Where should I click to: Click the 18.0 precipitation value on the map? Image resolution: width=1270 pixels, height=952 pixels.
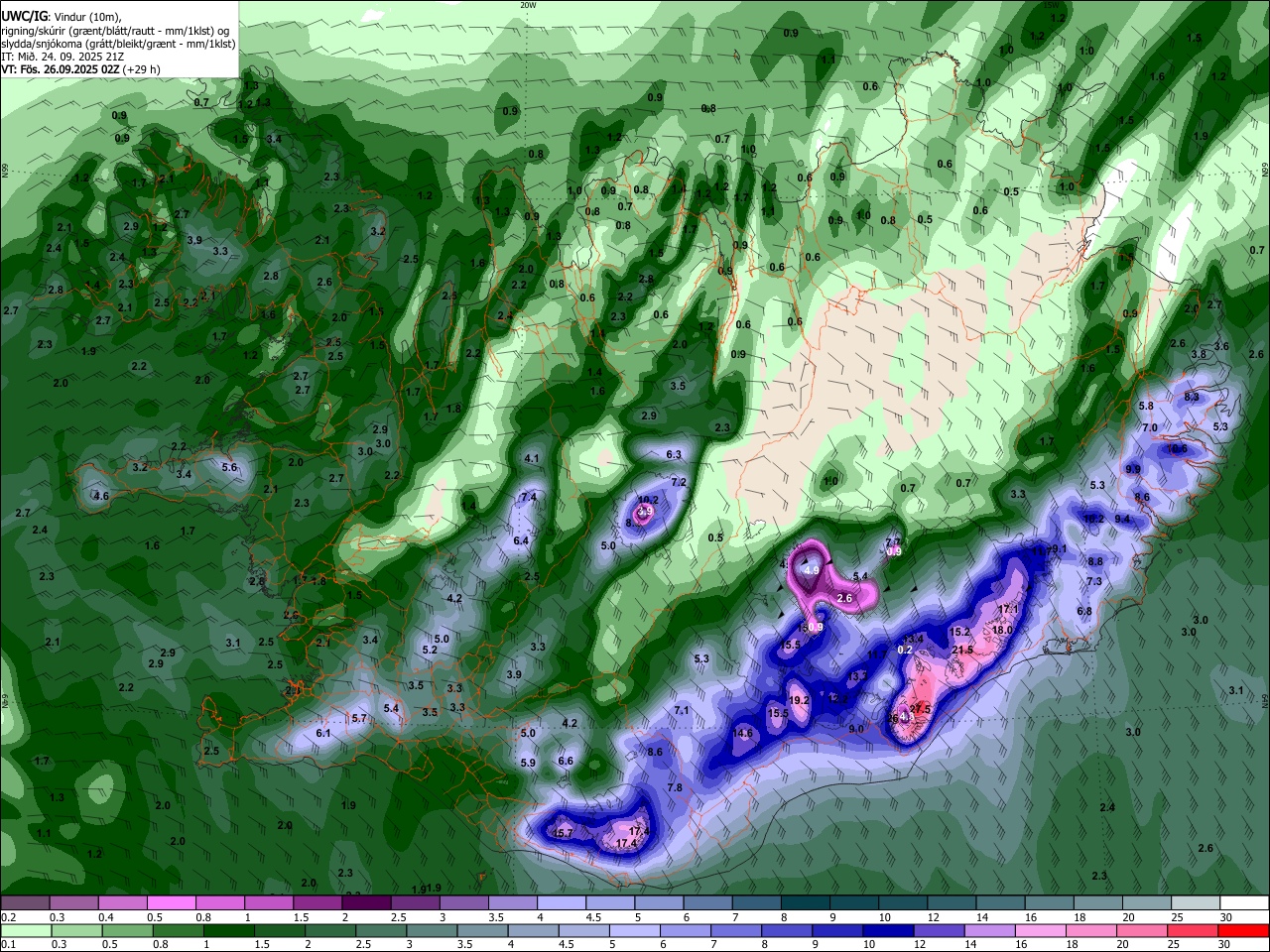1002,630
